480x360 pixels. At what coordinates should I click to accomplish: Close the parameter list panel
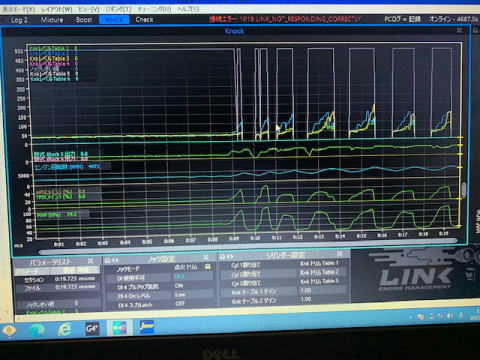pos(90,261)
